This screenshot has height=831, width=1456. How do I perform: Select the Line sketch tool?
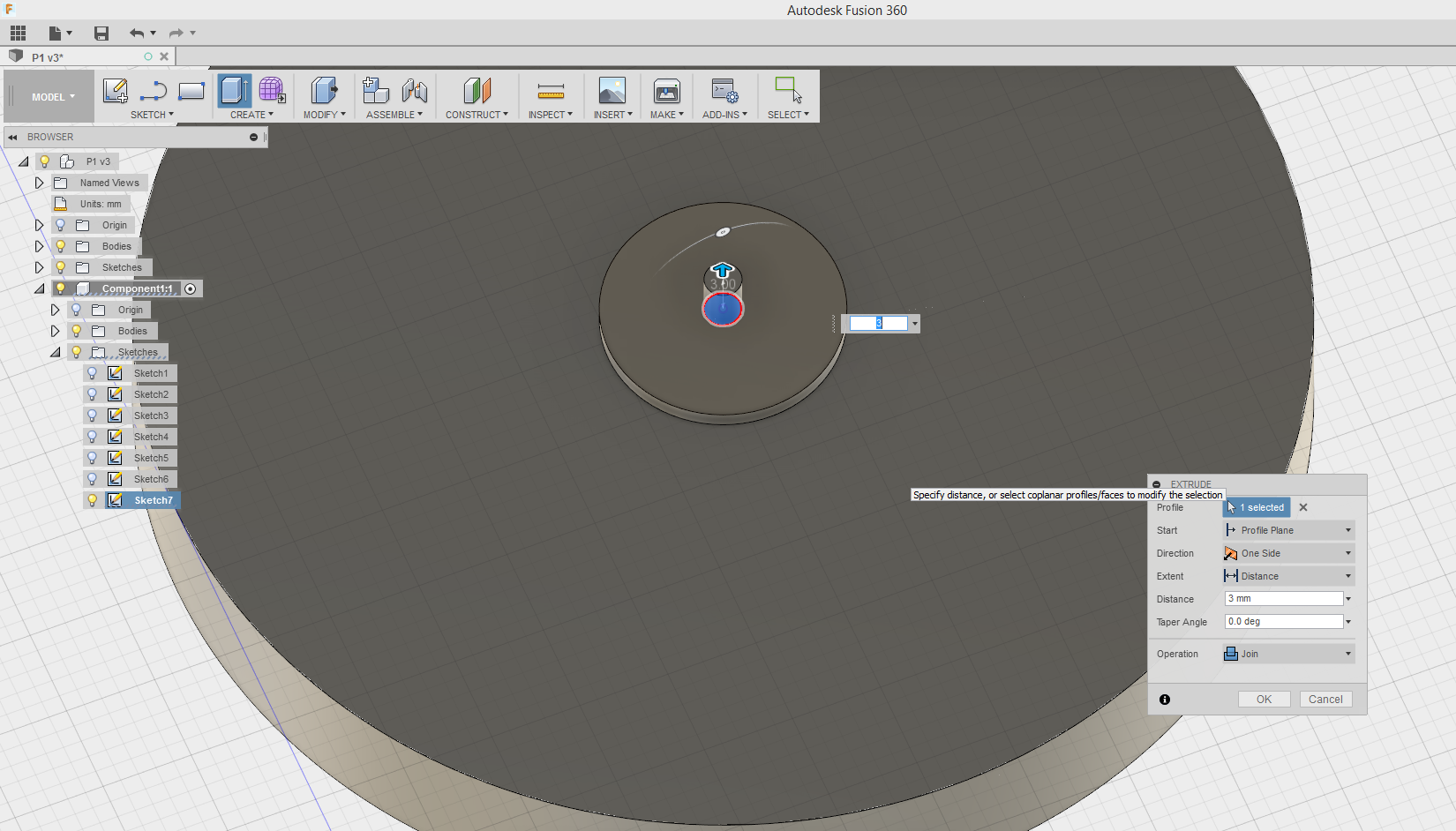point(154,91)
